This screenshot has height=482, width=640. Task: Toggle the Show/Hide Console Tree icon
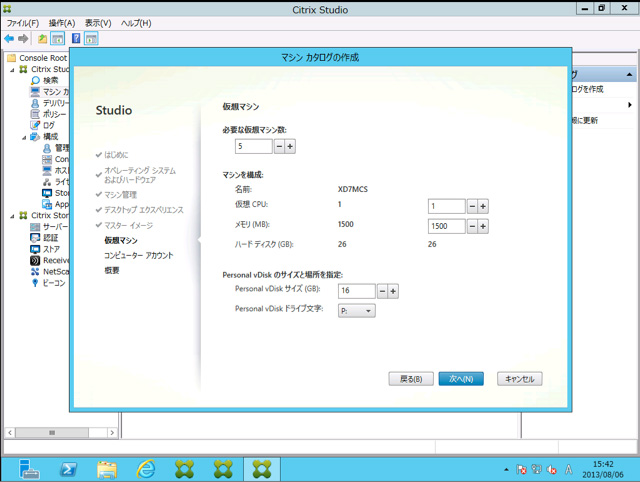pos(58,39)
